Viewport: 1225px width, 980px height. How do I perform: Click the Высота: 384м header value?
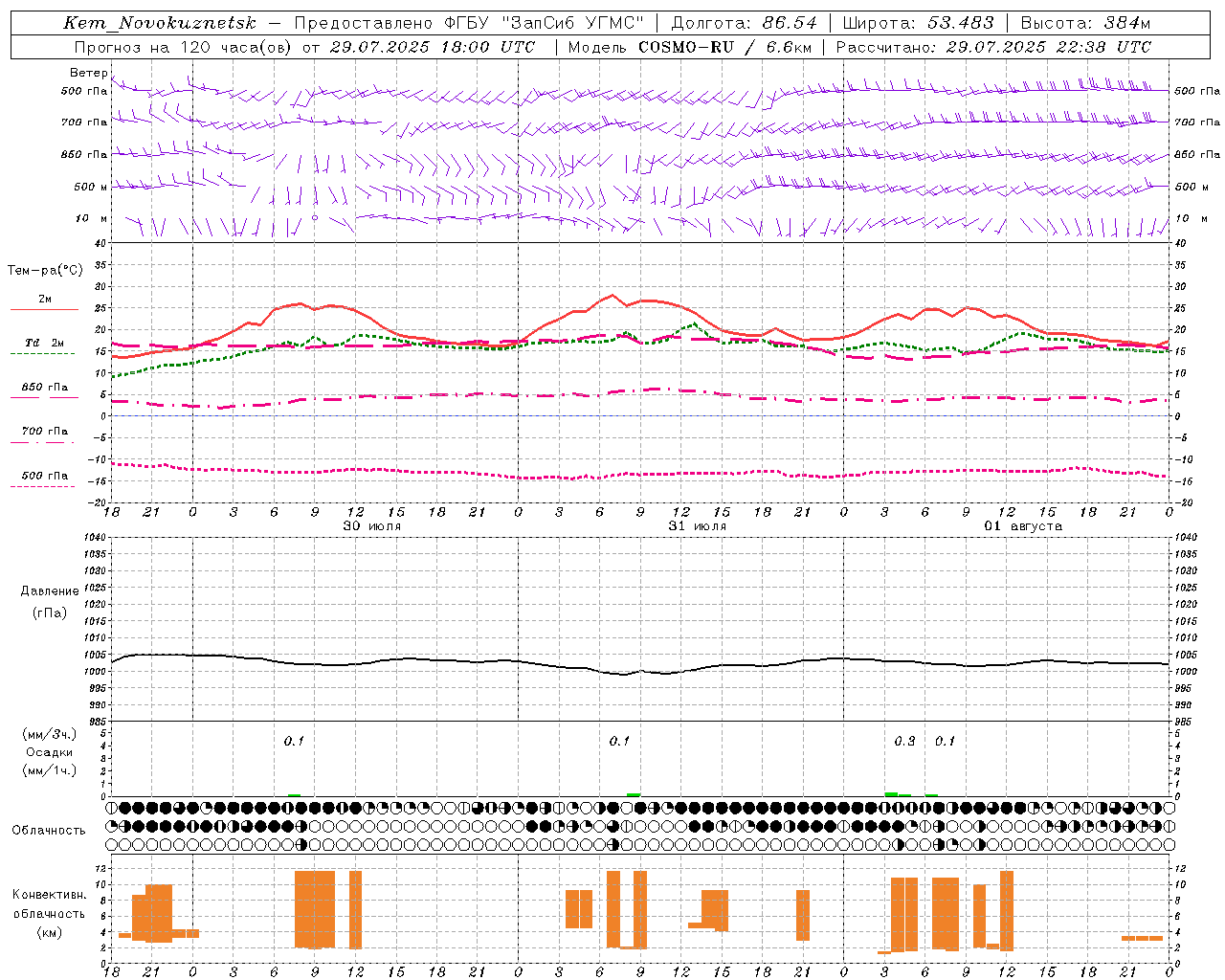point(1085,23)
